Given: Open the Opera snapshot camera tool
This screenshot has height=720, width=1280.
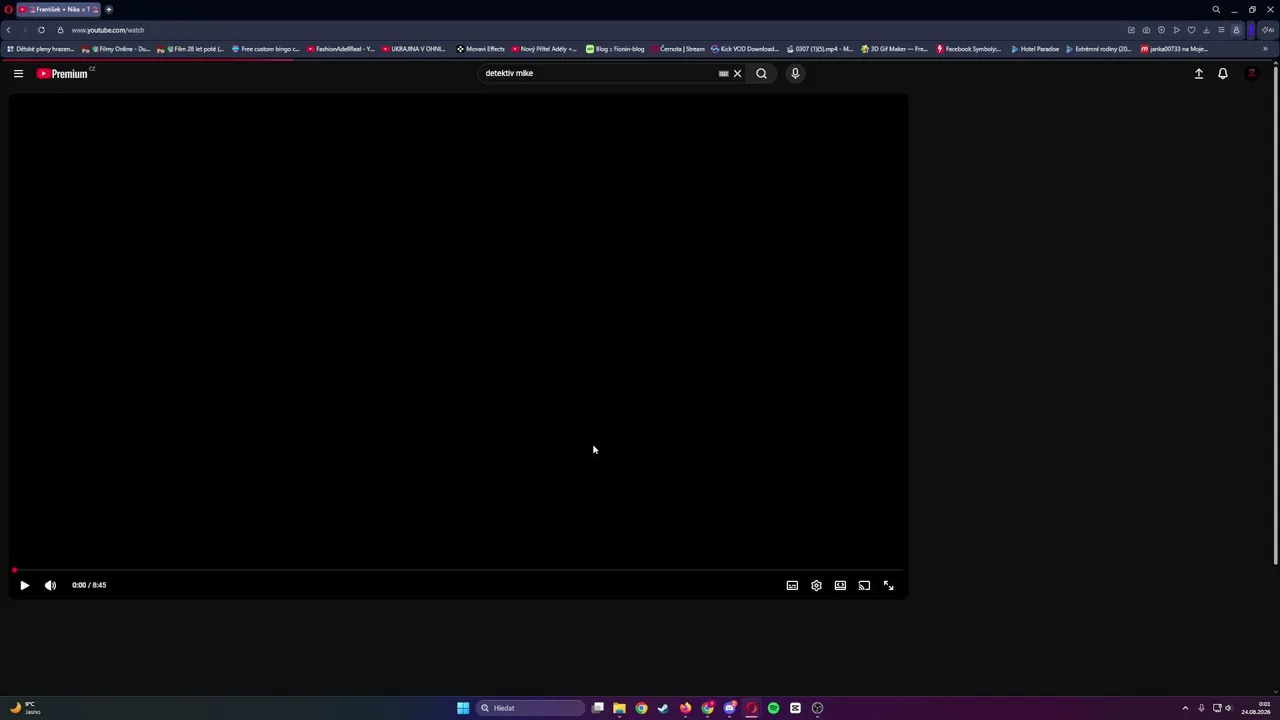Looking at the screenshot, I should 1146,30.
